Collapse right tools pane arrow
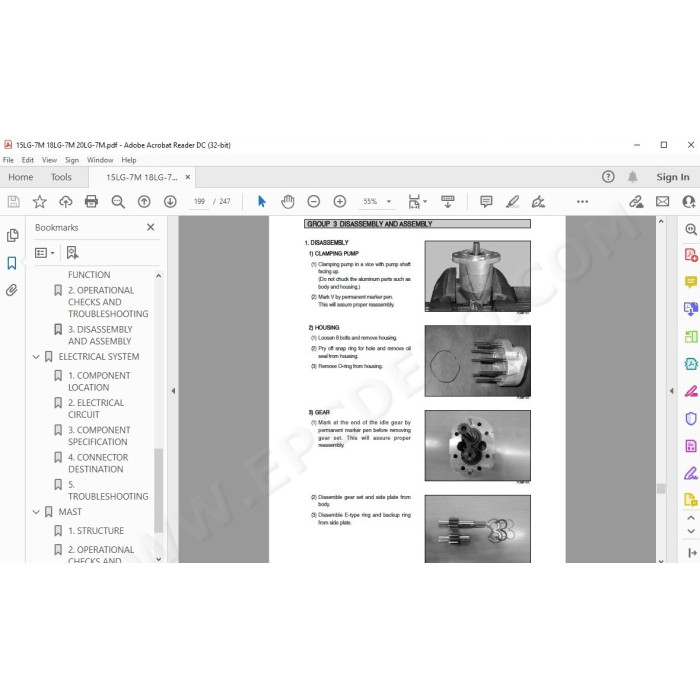This screenshot has height=700, width=700. (671, 391)
